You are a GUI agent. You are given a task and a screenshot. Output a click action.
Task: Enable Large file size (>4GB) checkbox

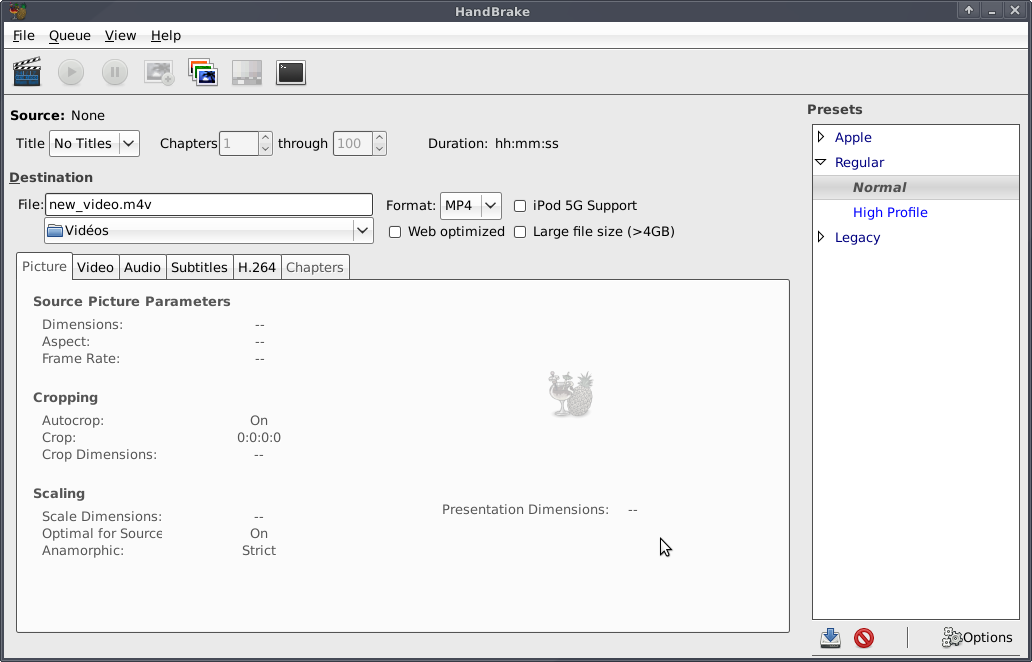(x=520, y=232)
